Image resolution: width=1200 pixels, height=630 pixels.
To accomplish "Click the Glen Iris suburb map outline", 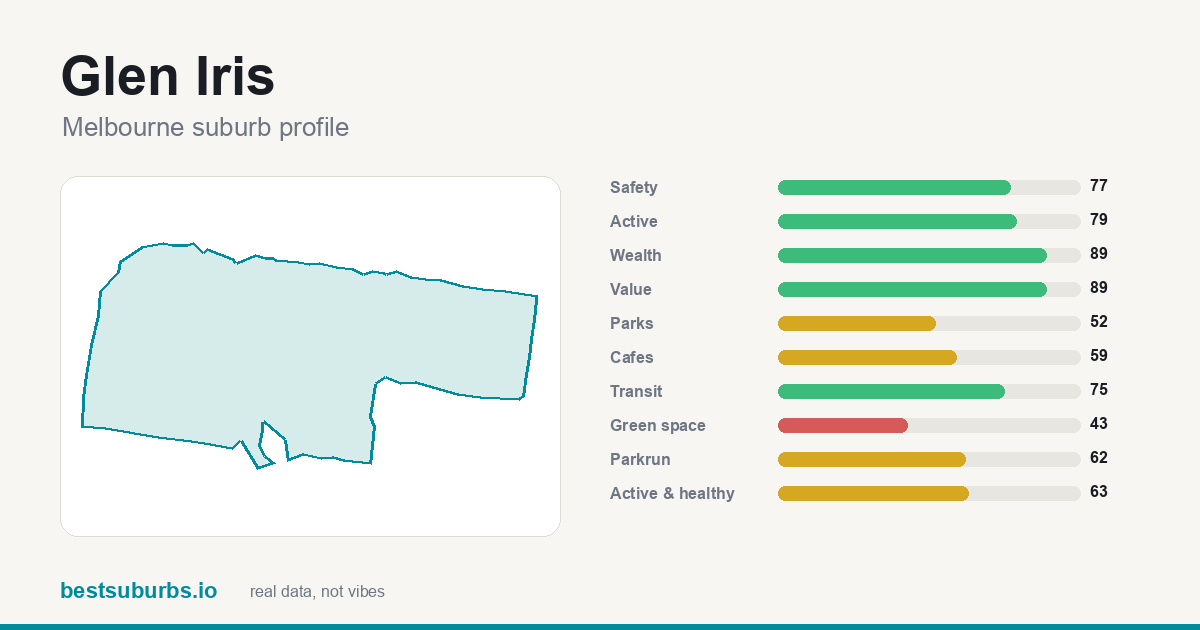I will 310,356.
